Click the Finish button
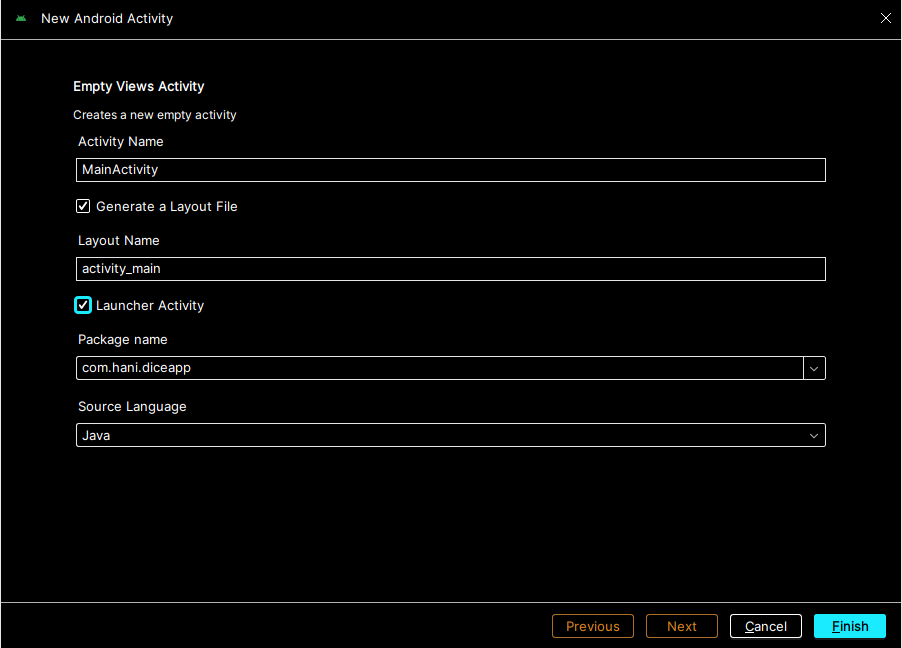Viewport: 902px width, 648px height. tap(850, 626)
